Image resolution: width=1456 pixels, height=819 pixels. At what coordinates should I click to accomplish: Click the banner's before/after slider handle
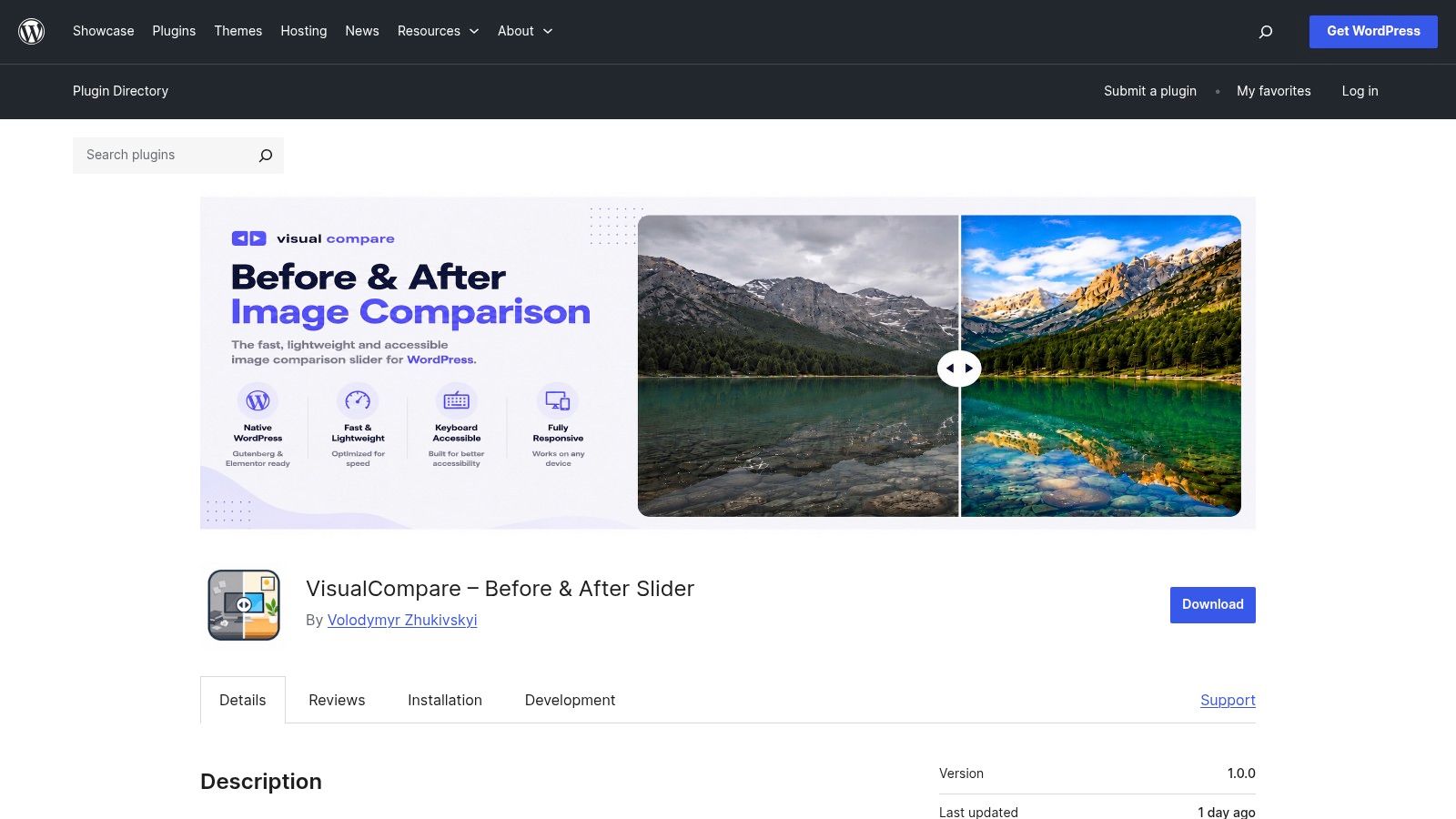(x=959, y=369)
